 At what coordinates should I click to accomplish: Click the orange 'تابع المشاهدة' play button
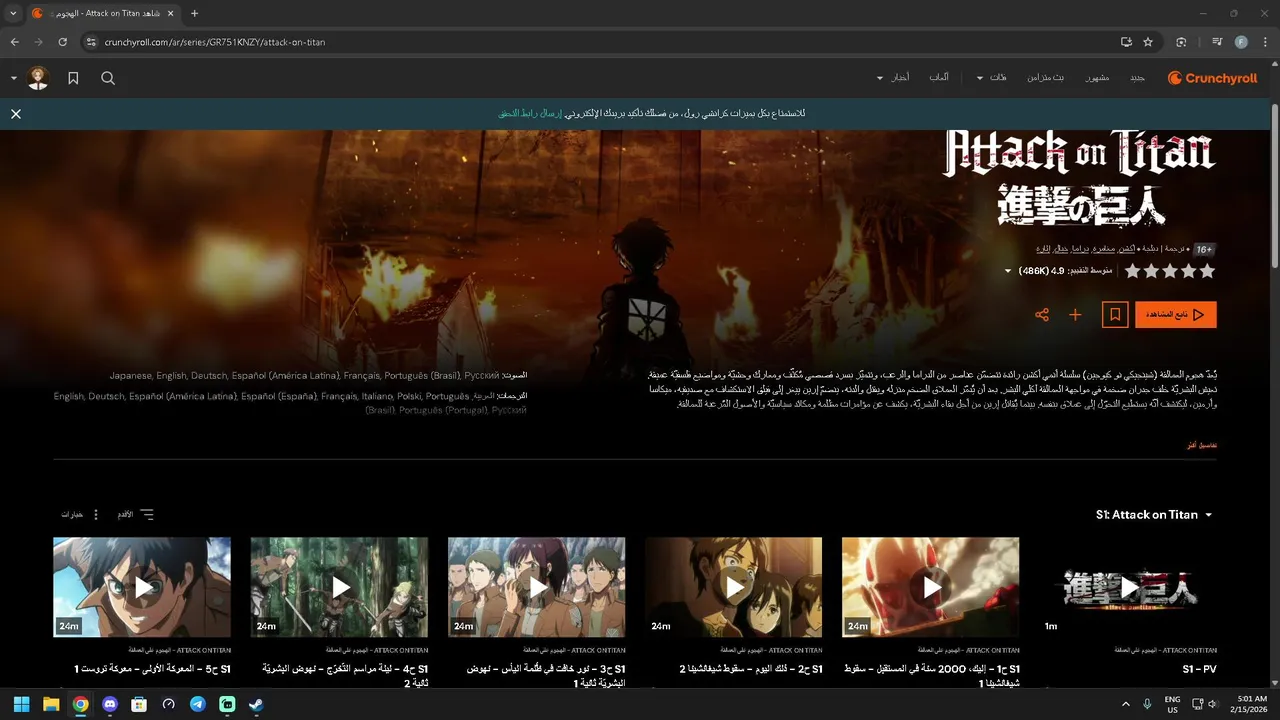(x=1175, y=315)
